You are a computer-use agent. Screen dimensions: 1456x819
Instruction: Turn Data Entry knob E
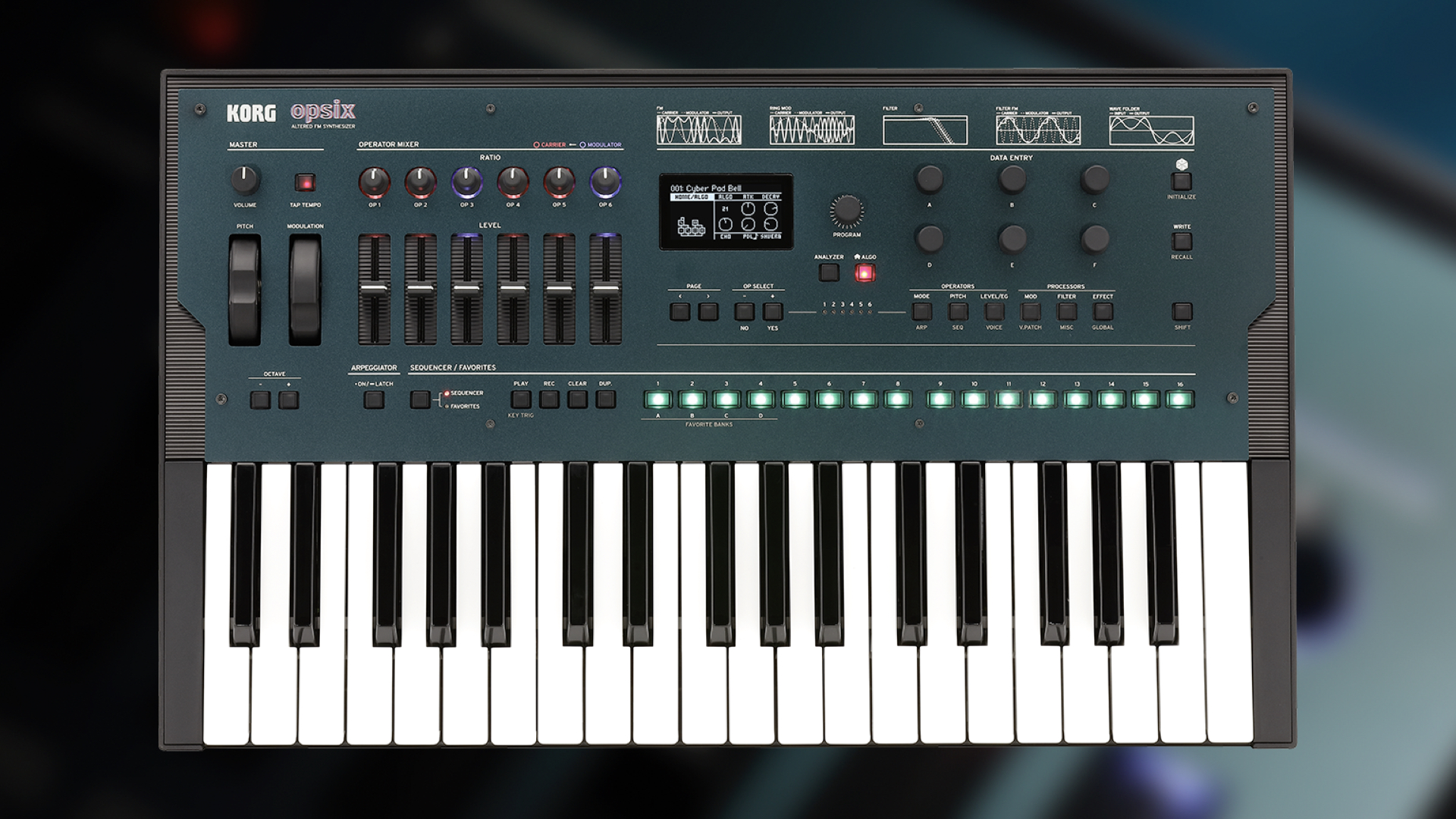pos(1012,239)
